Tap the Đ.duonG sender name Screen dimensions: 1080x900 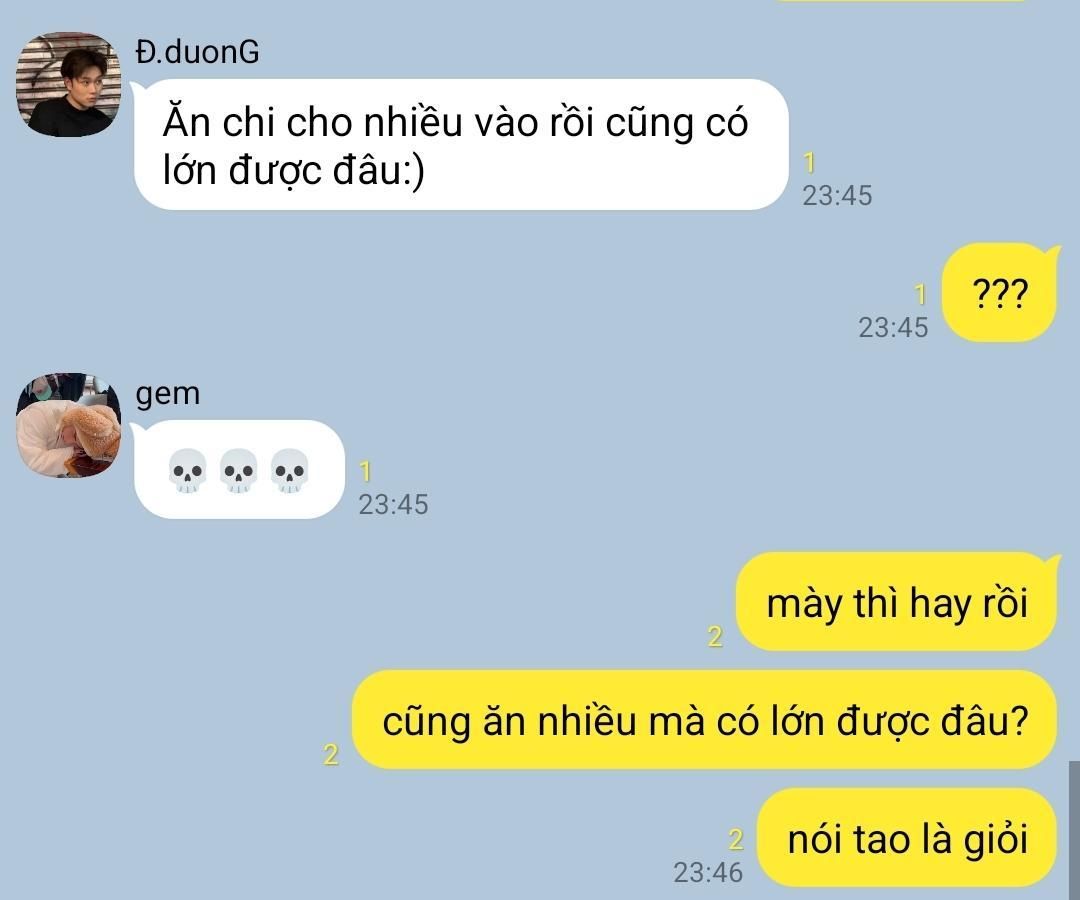coord(198,52)
